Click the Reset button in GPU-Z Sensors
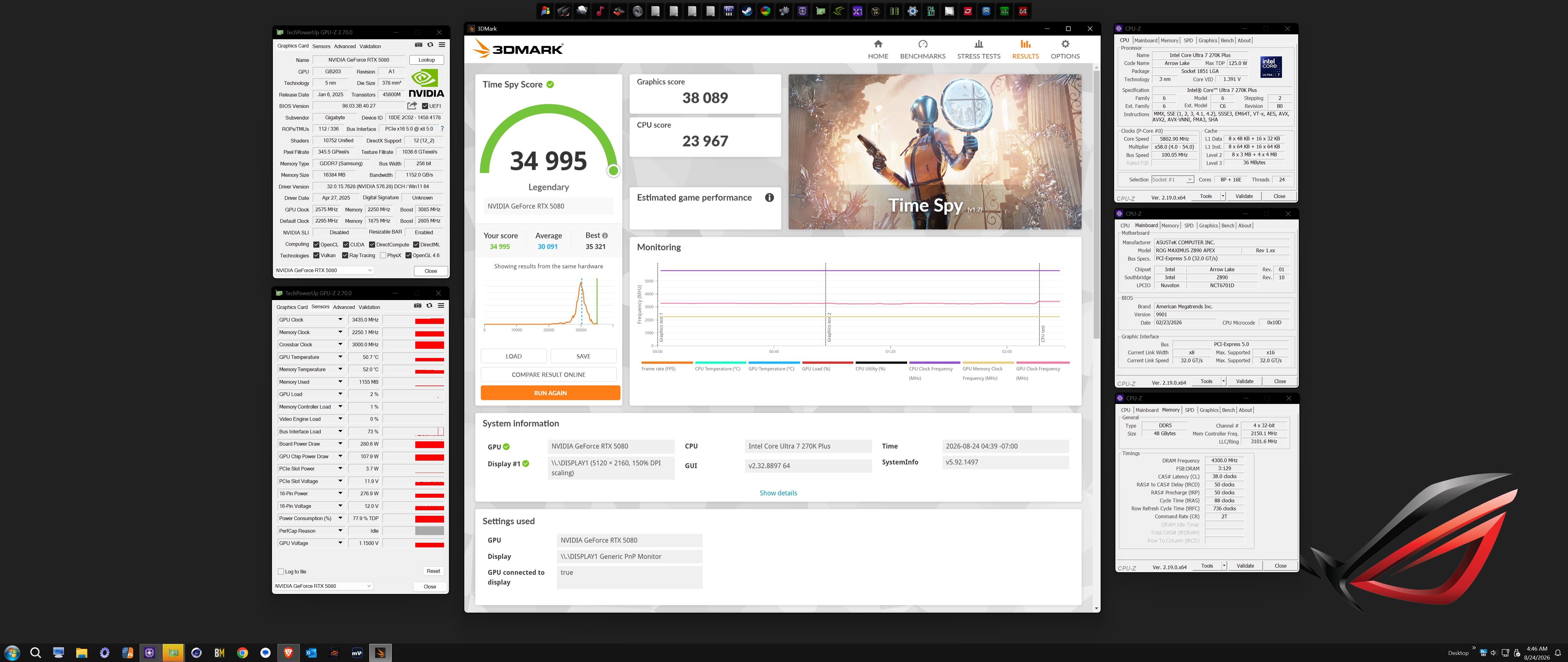 point(433,571)
